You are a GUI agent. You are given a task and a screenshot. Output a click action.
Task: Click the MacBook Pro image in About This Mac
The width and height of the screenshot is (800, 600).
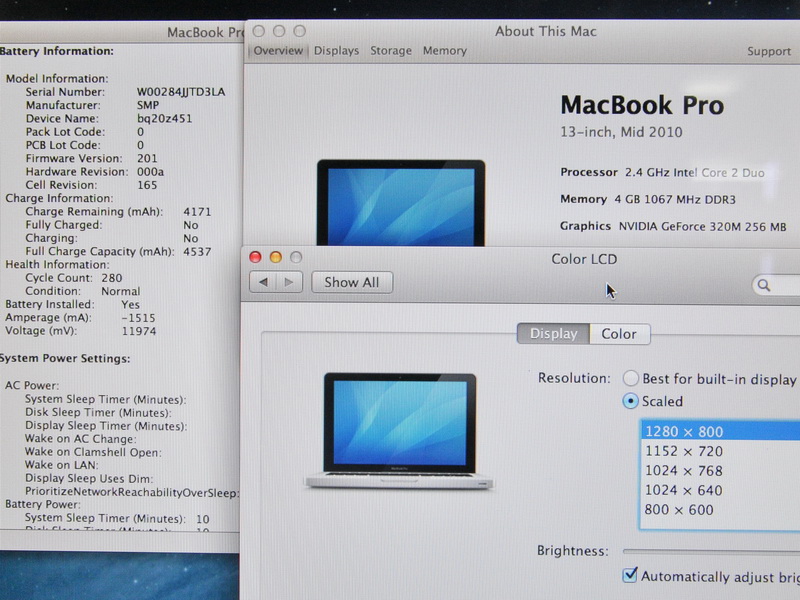401,203
